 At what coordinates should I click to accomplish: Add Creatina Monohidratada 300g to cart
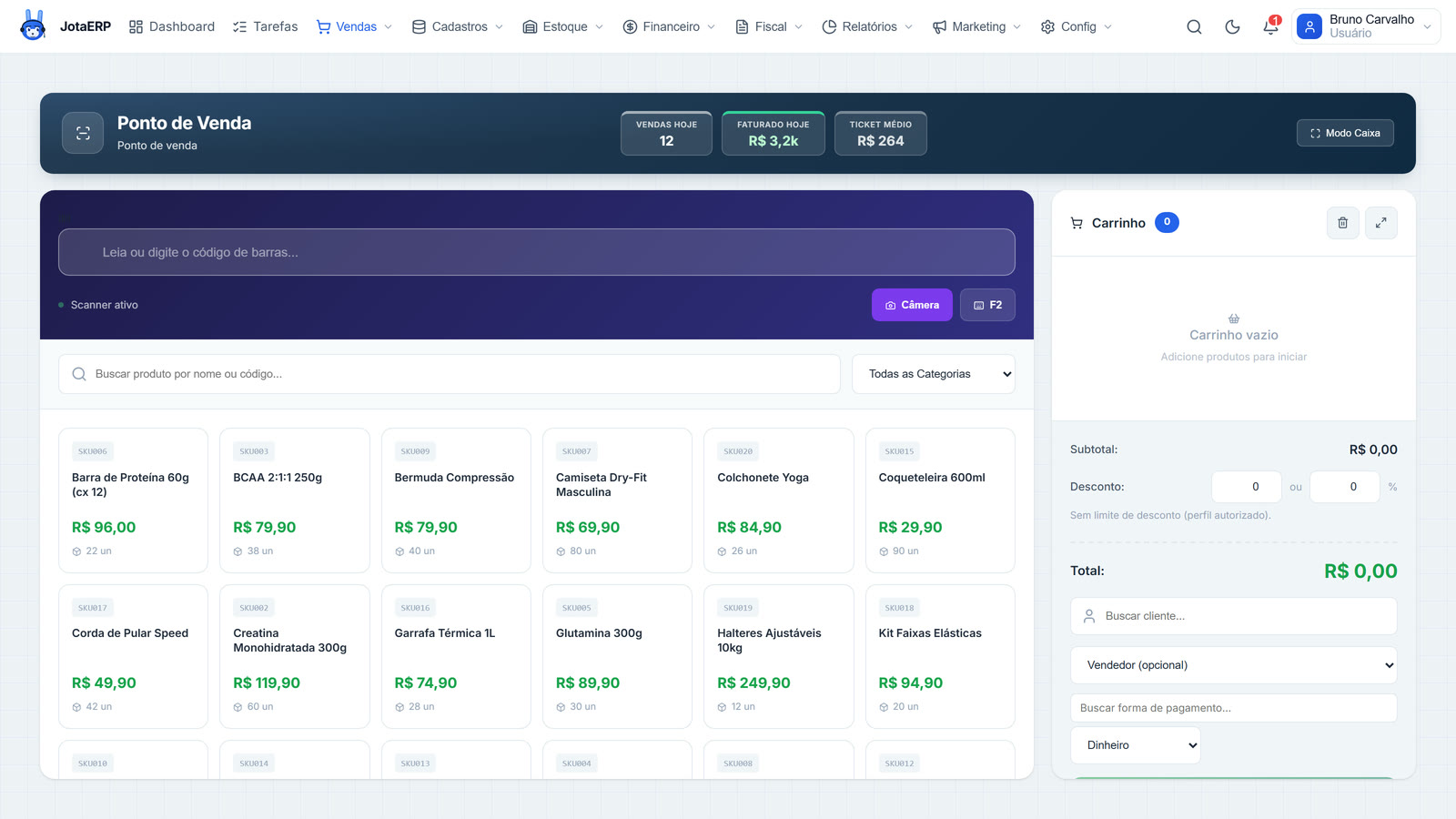tap(295, 656)
